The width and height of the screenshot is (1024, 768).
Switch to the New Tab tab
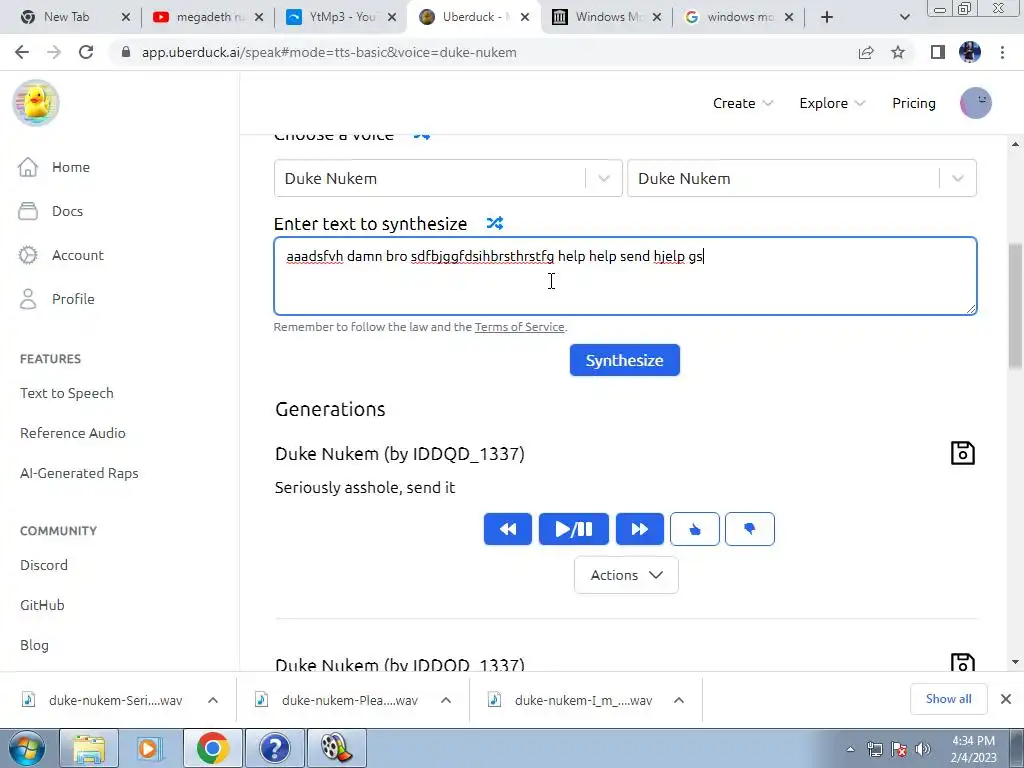pos(65,17)
